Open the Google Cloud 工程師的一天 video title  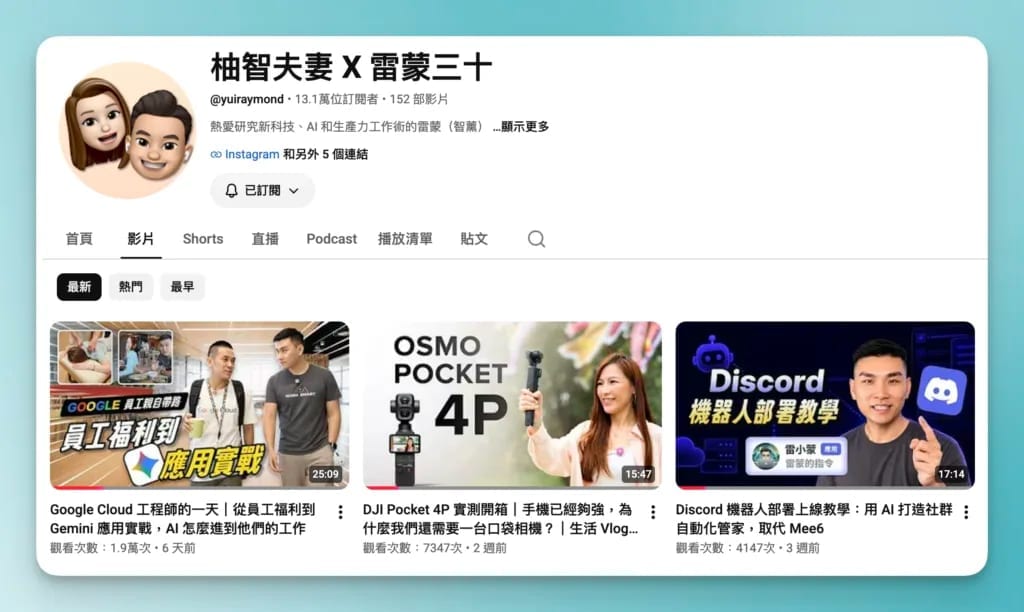click(182, 519)
